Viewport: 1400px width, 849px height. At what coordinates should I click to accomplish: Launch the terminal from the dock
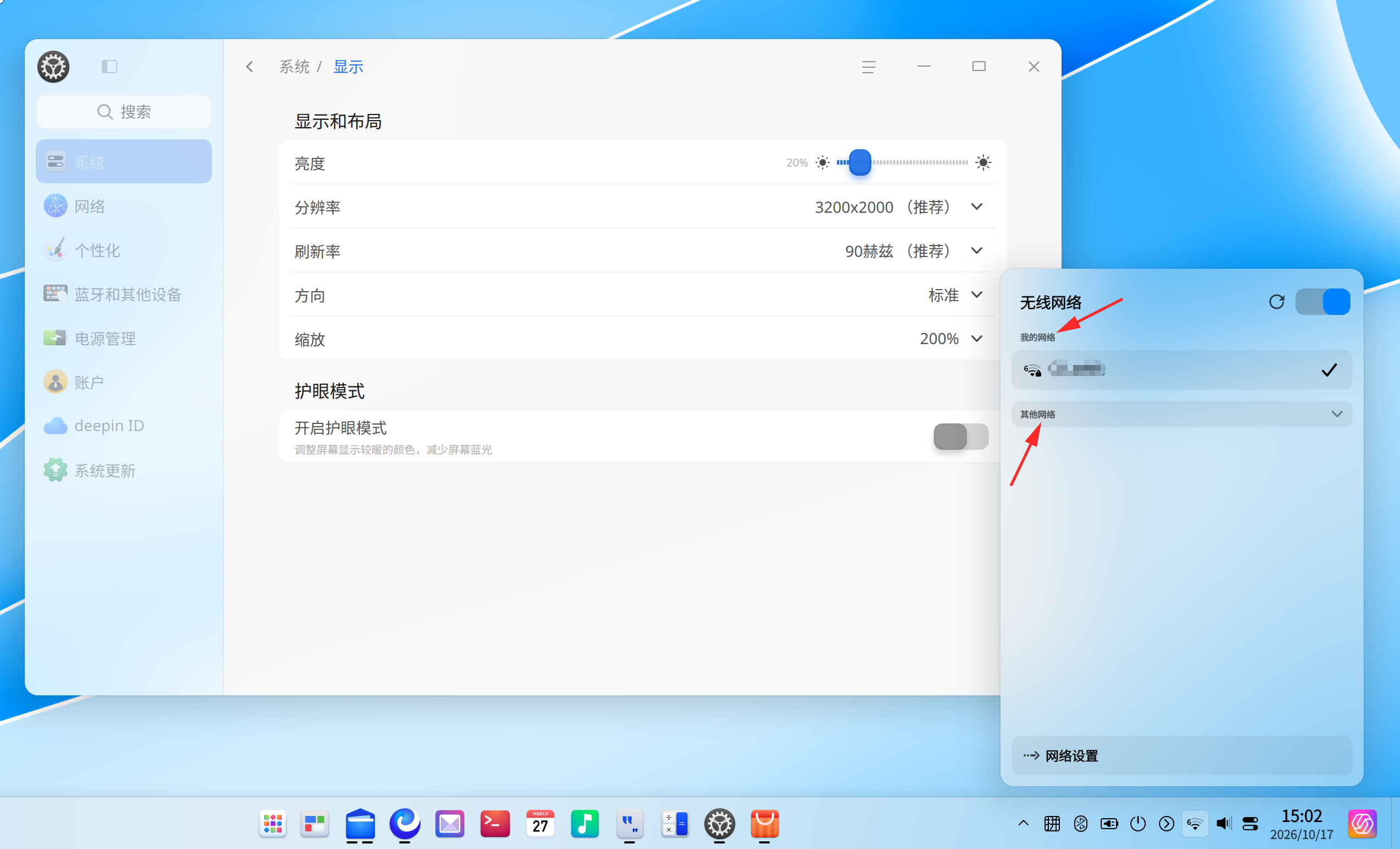click(x=495, y=824)
